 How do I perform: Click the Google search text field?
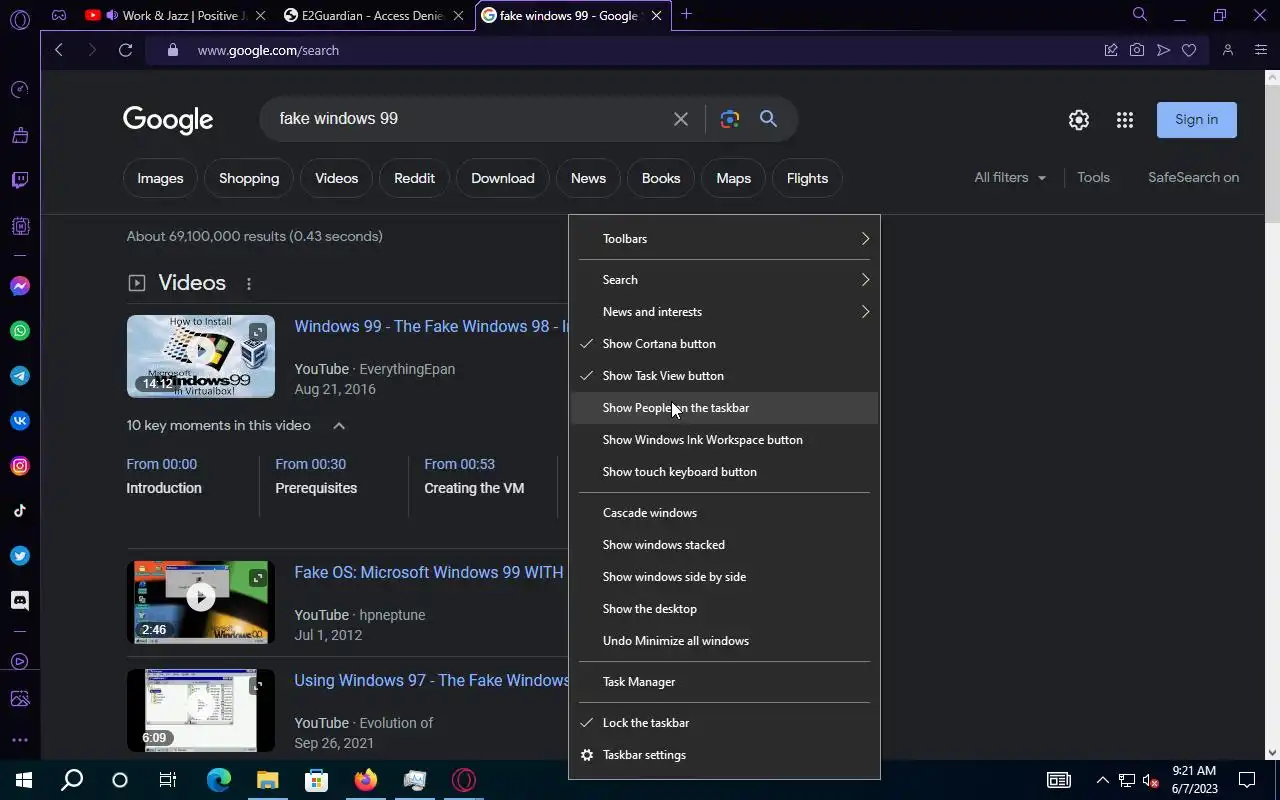(x=470, y=119)
